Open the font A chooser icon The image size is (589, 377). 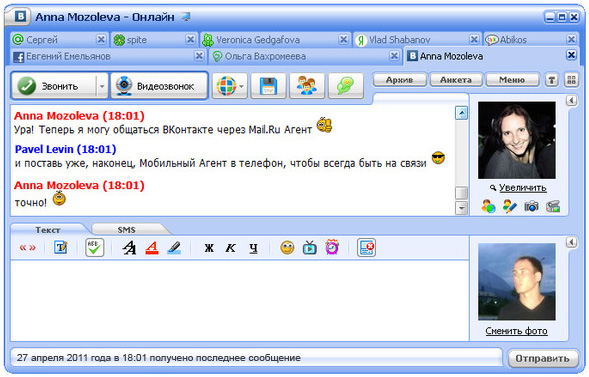(x=130, y=247)
